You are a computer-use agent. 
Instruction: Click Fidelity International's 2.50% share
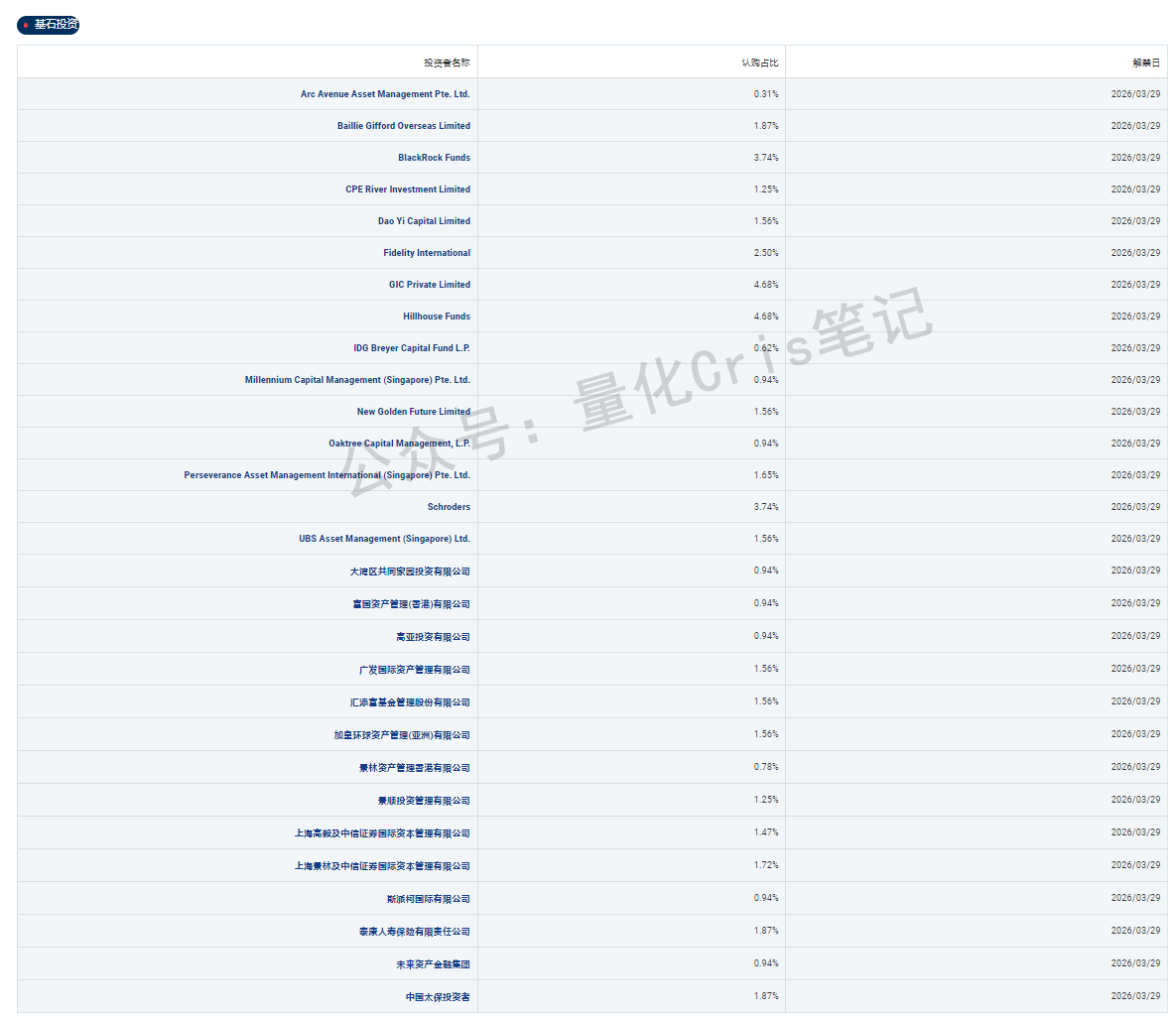point(766,253)
